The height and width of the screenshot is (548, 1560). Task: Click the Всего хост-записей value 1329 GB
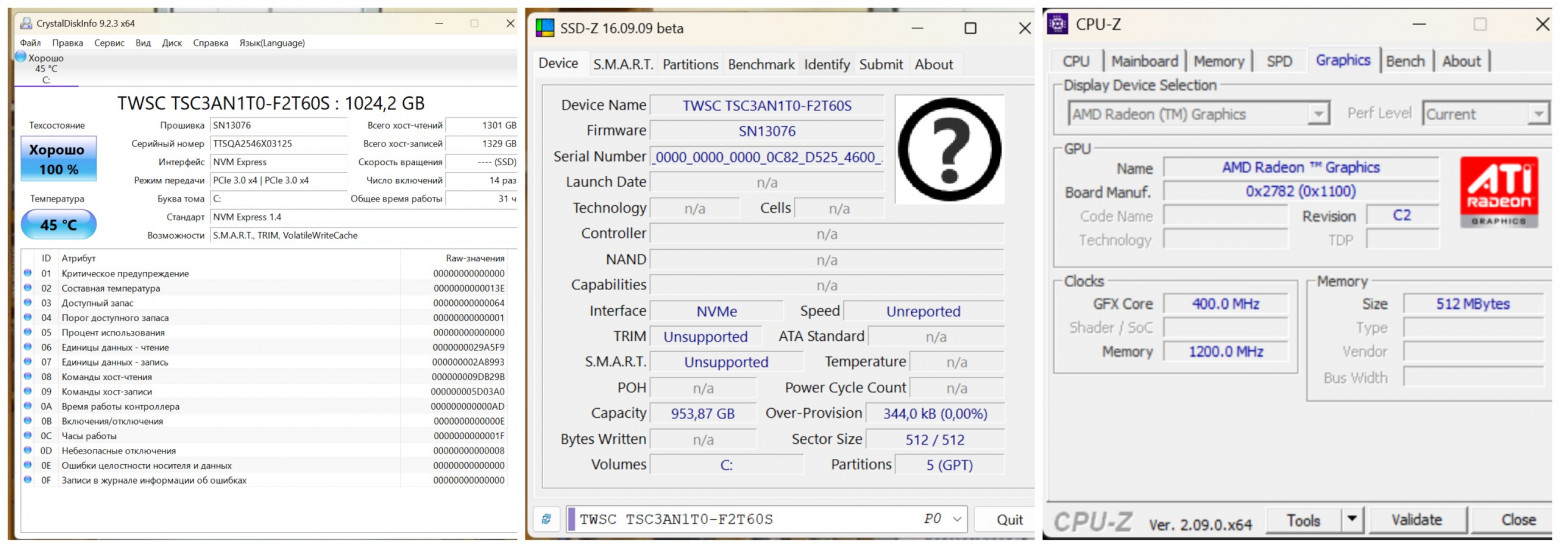[481, 144]
